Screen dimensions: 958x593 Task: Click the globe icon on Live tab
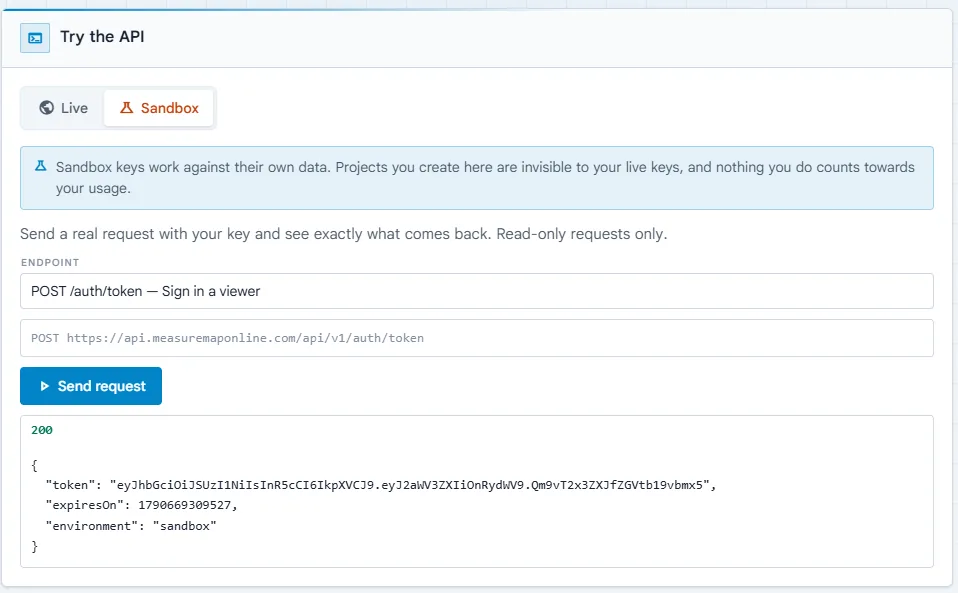tap(46, 107)
